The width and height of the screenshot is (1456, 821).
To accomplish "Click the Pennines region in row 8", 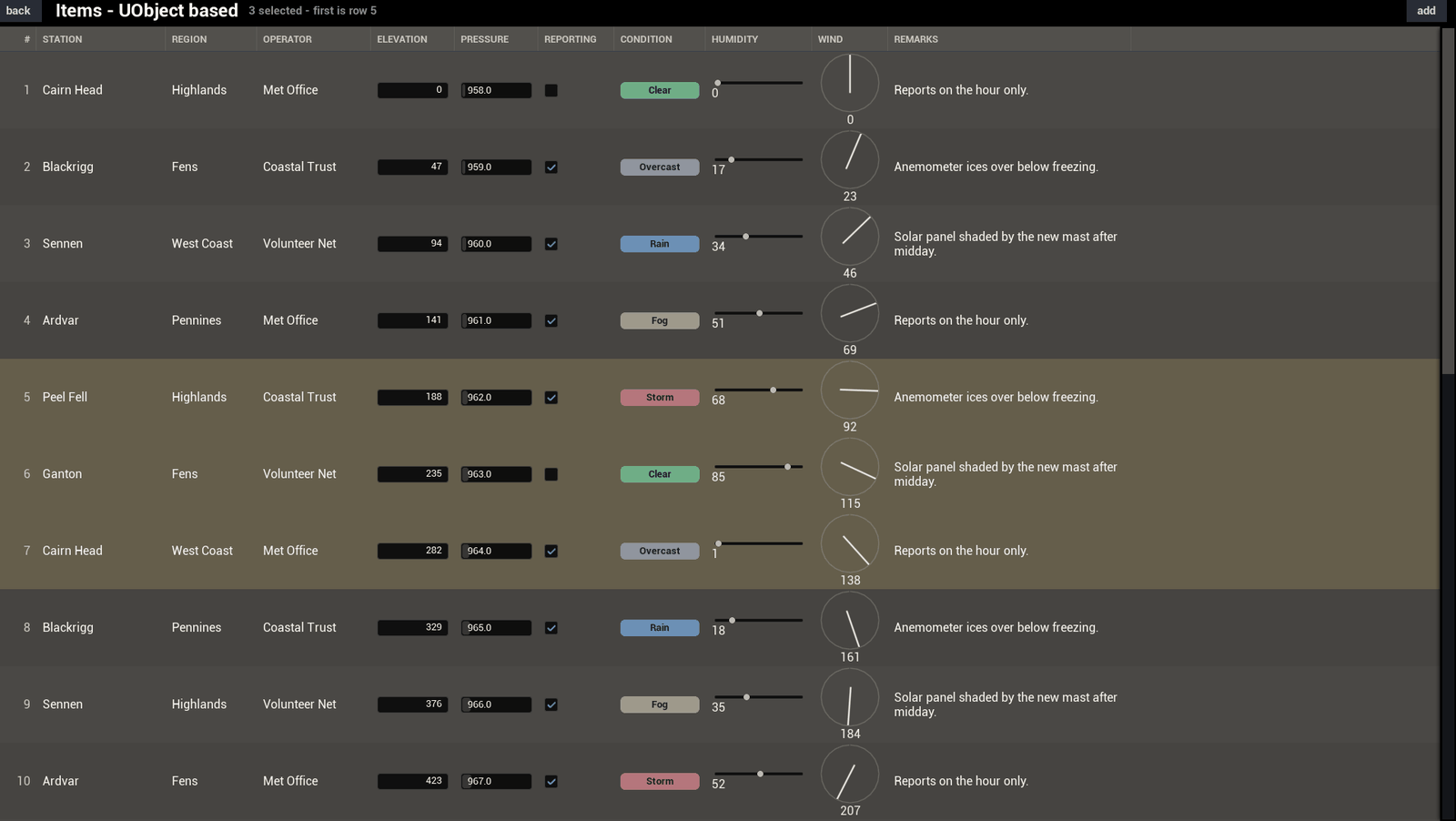I will pos(197,628).
